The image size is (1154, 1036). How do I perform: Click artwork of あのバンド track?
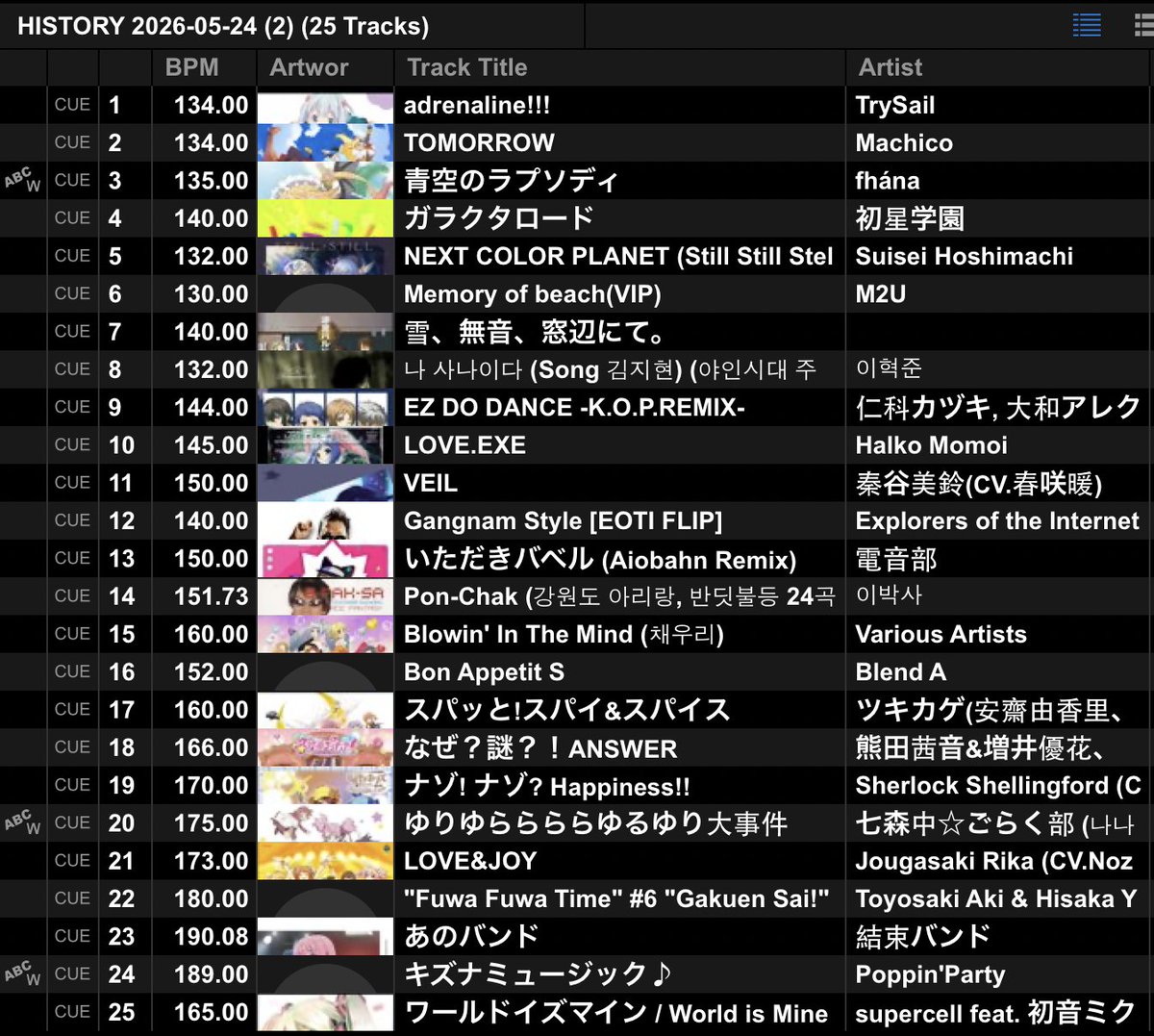click(325, 936)
